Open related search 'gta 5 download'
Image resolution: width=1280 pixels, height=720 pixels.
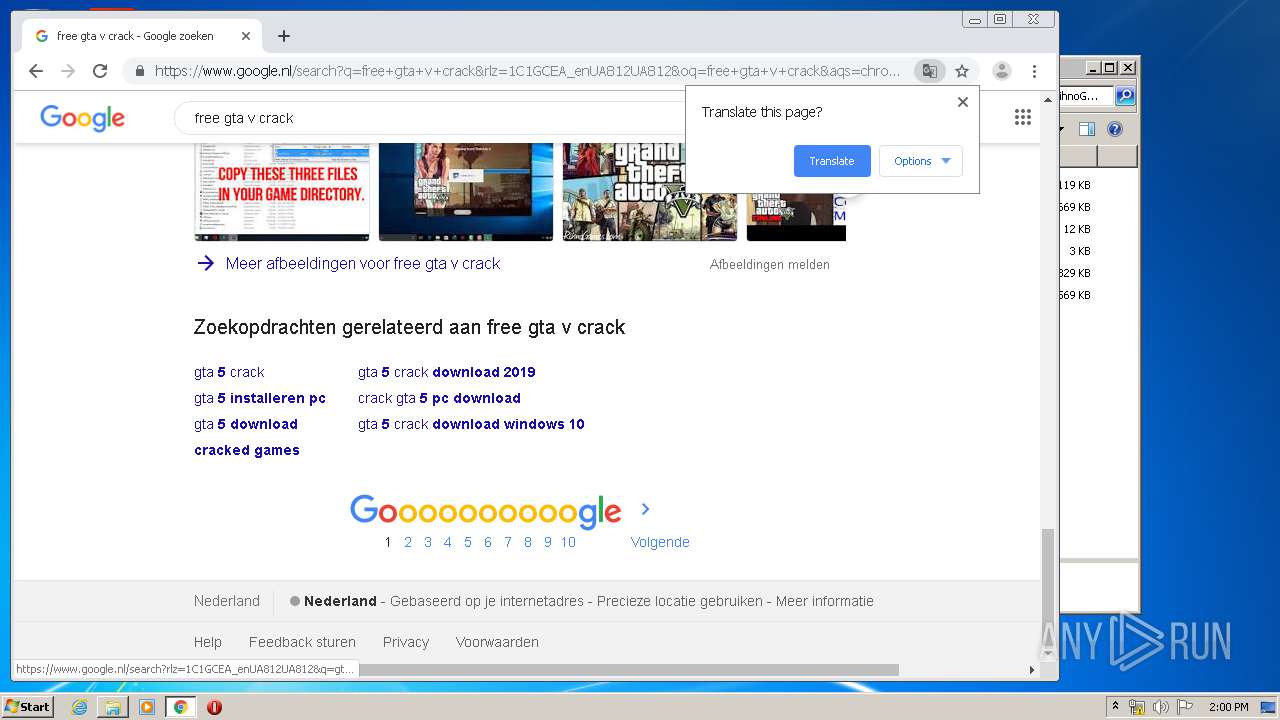[x=246, y=424]
